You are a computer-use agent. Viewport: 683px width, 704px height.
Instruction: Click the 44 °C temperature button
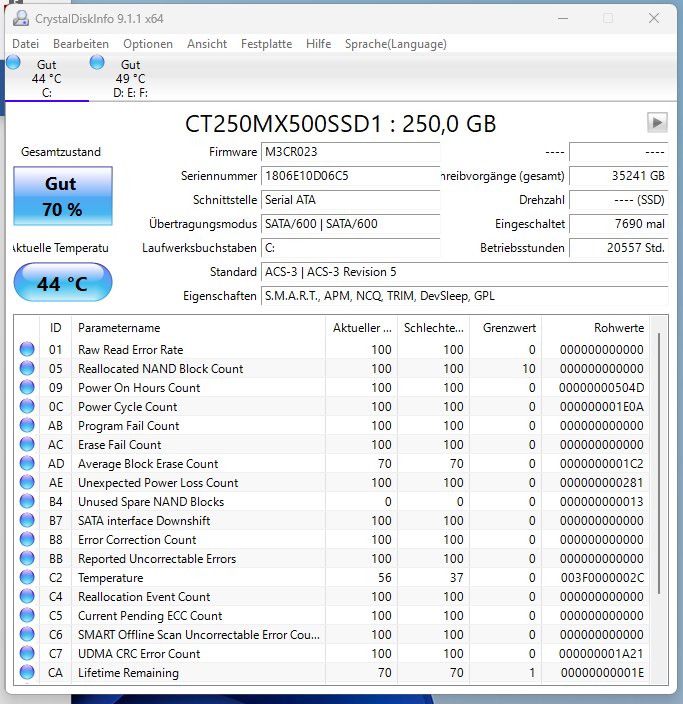(x=63, y=283)
